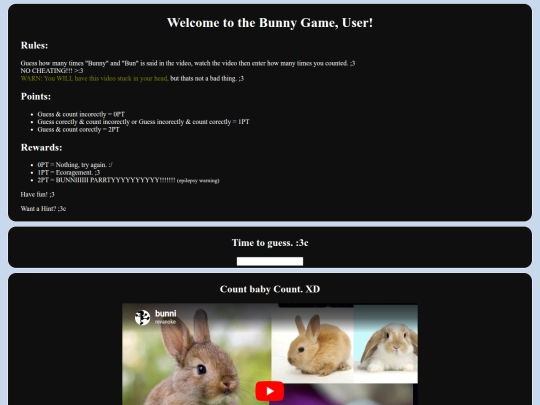Click the 'NO CHEATING!!! >:3' line
The height and width of the screenshot is (405, 540).
[52, 71]
